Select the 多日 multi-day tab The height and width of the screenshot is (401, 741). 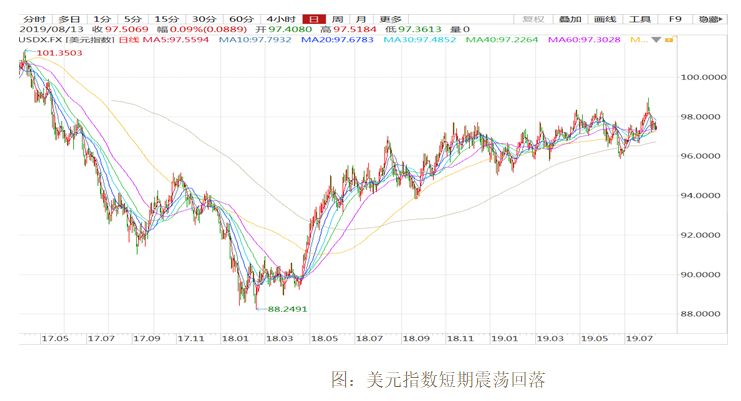[x=70, y=19]
